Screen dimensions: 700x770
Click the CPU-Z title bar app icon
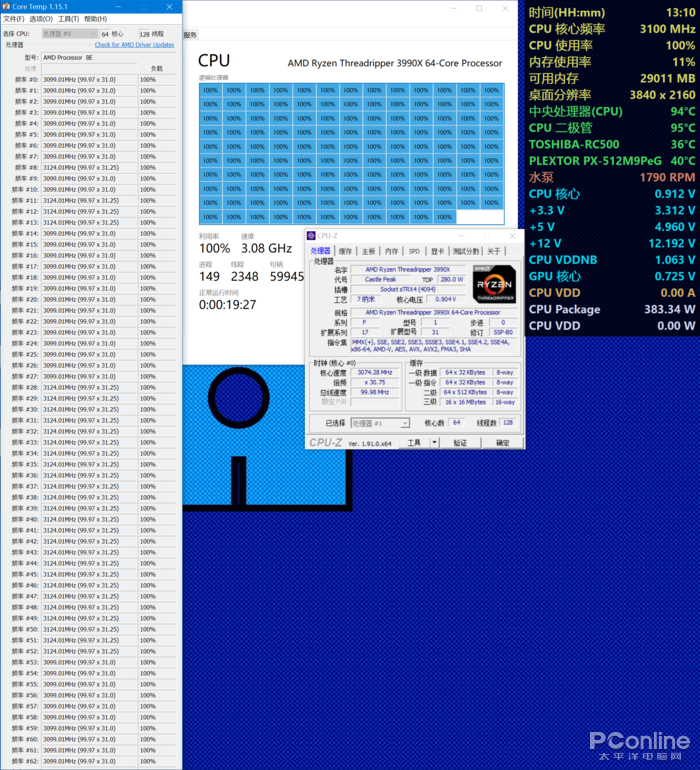pyautogui.click(x=311, y=236)
